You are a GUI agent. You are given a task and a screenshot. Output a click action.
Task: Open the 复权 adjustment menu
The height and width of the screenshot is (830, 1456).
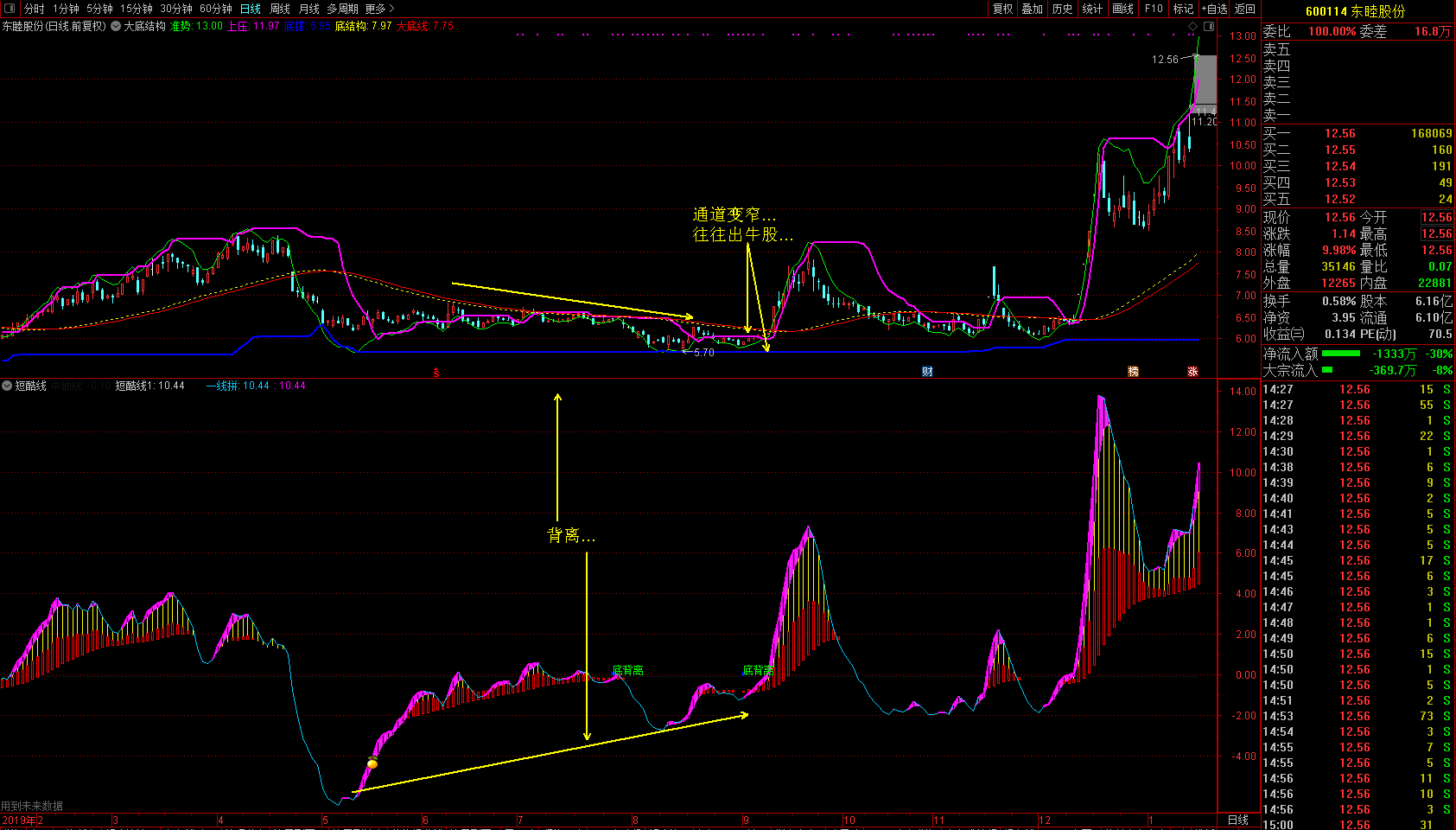(x=1002, y=9)
